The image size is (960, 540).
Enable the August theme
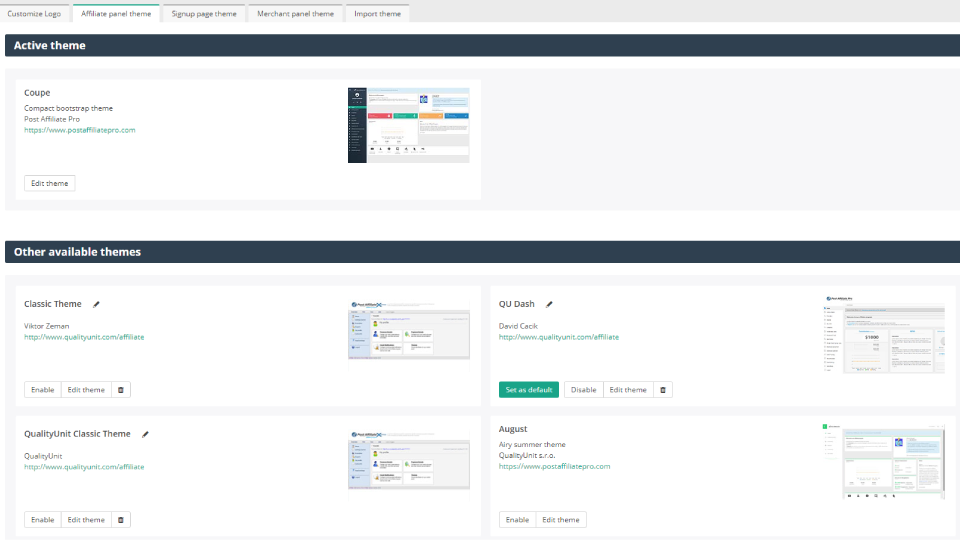tap(517, 520)
